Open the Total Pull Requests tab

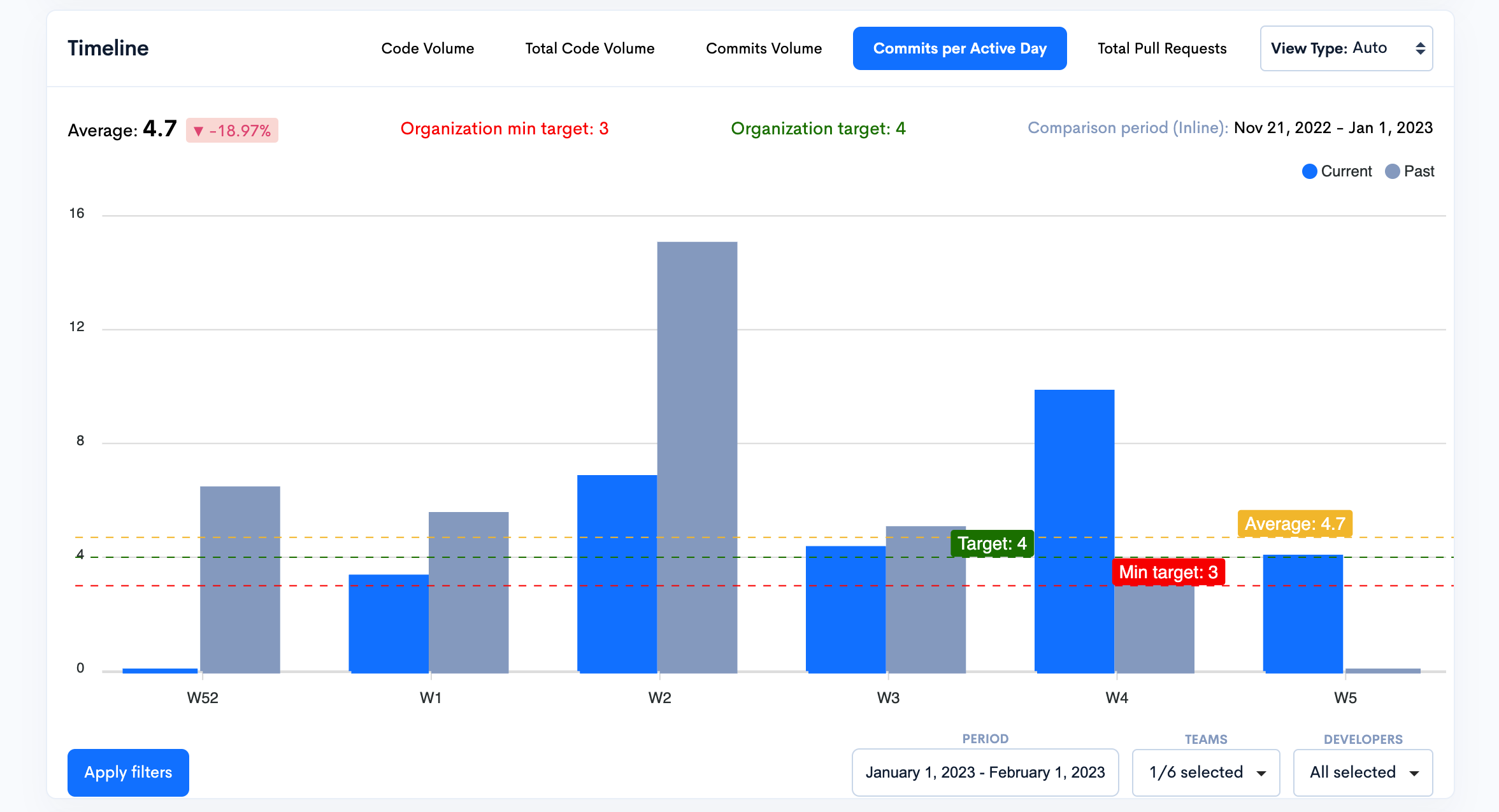1161,48
